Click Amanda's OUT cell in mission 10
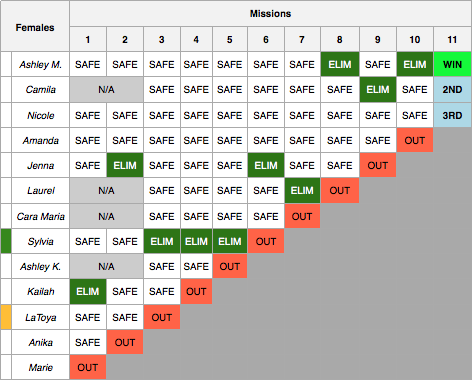The height and width of the screenshot is (380, 472). click(x=415, y=140)
